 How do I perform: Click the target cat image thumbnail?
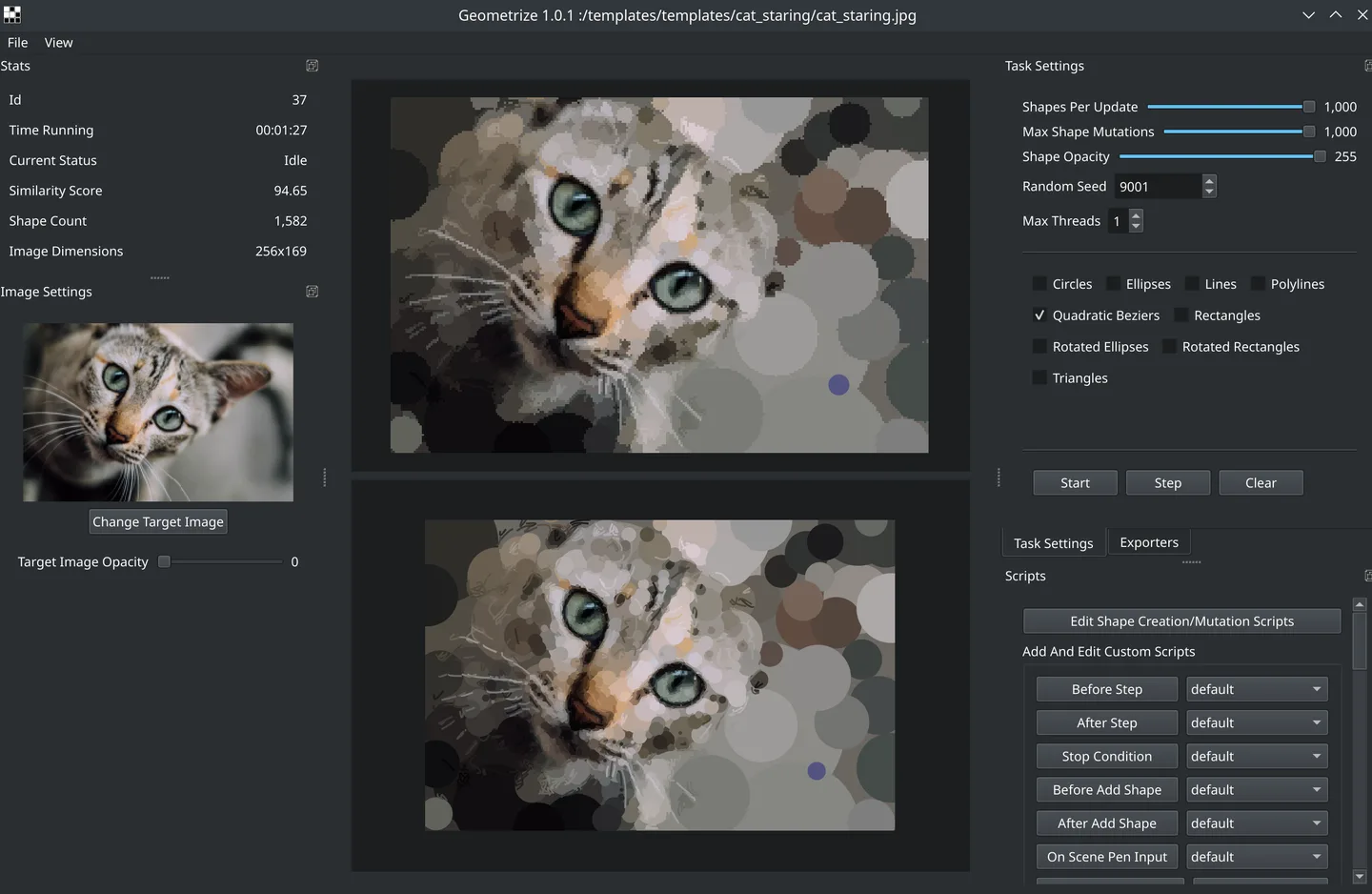tap(158, 412)
